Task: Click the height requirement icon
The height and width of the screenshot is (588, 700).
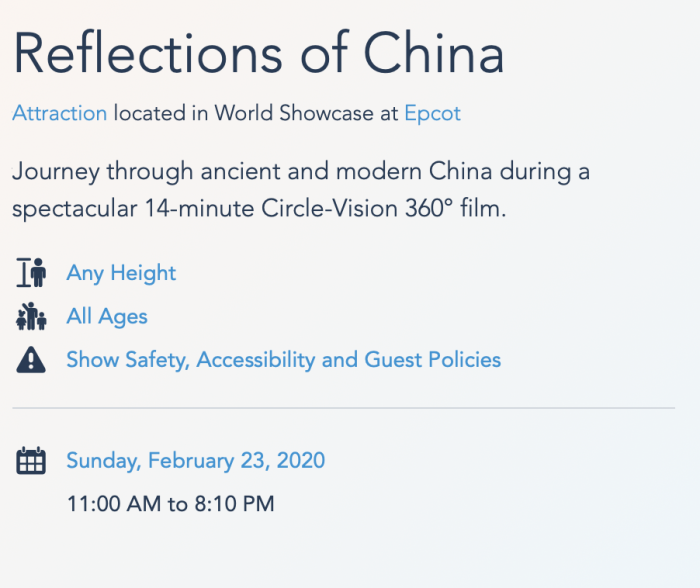Action: [32, 273]
